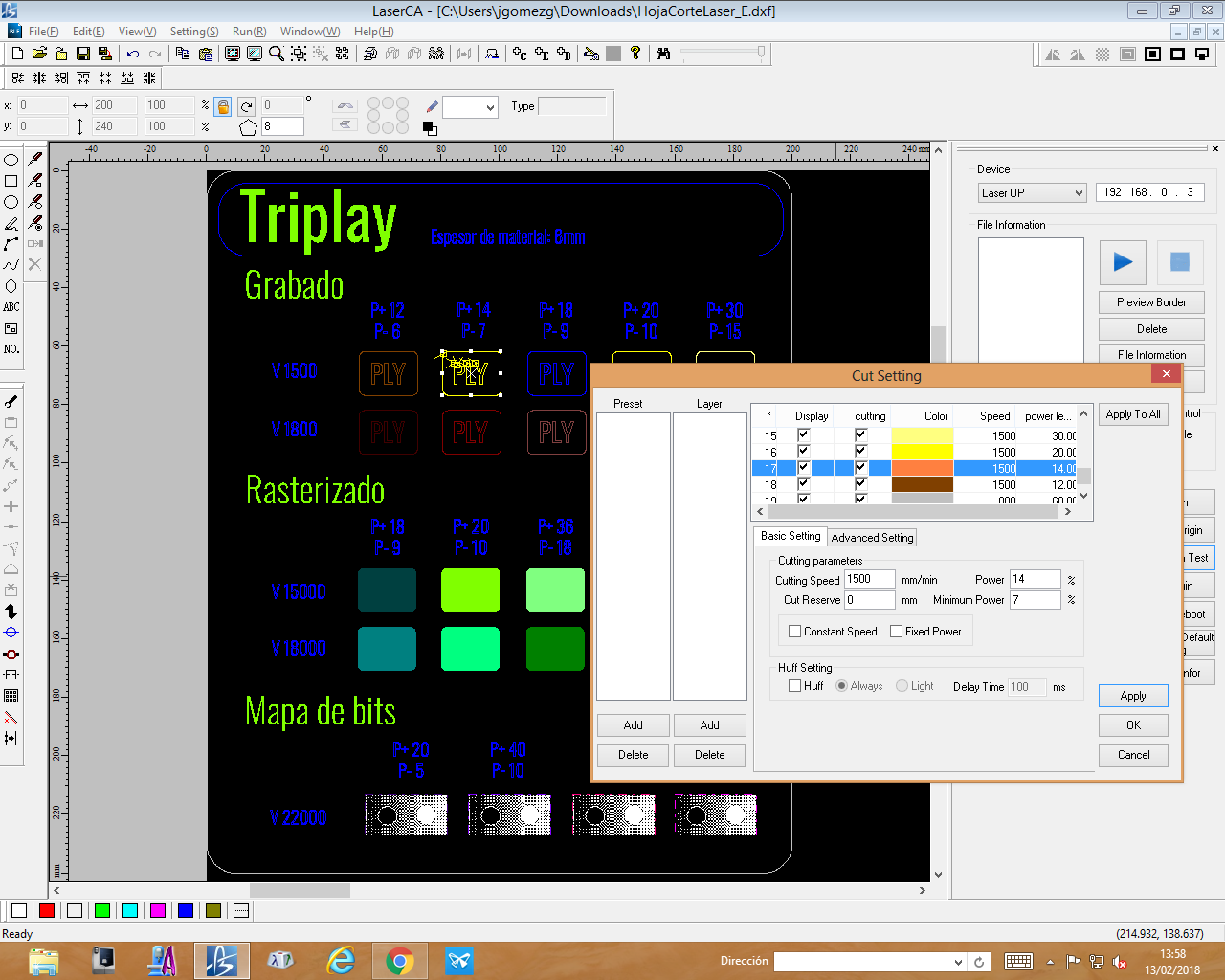The image size is (1225, 980).
Task: Stop processing with the blue square button
Action: [x=1180, y=261]
